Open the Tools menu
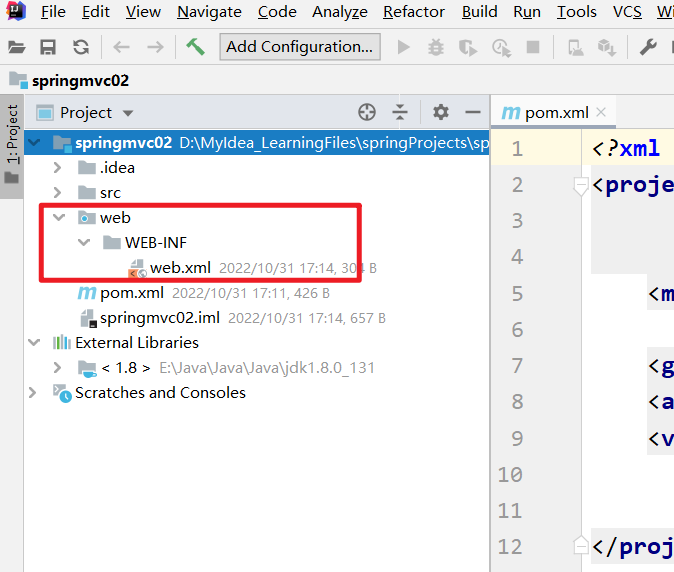 tap(576, 12)
